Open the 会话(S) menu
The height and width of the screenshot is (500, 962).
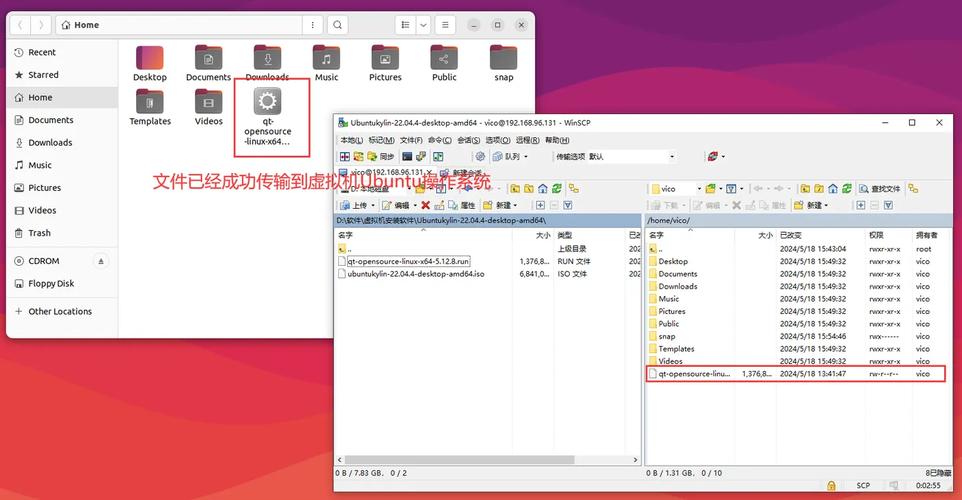pyautogui.click(x=469, y=140)
